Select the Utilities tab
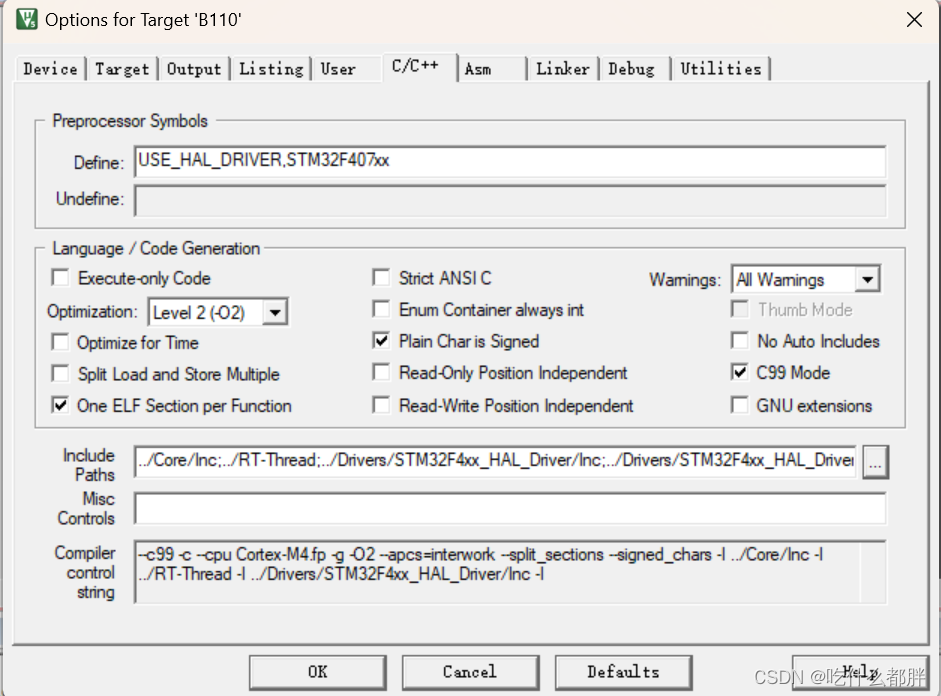Image resolution: width=941 pixels, height=696 pixels. click(721, 68)
